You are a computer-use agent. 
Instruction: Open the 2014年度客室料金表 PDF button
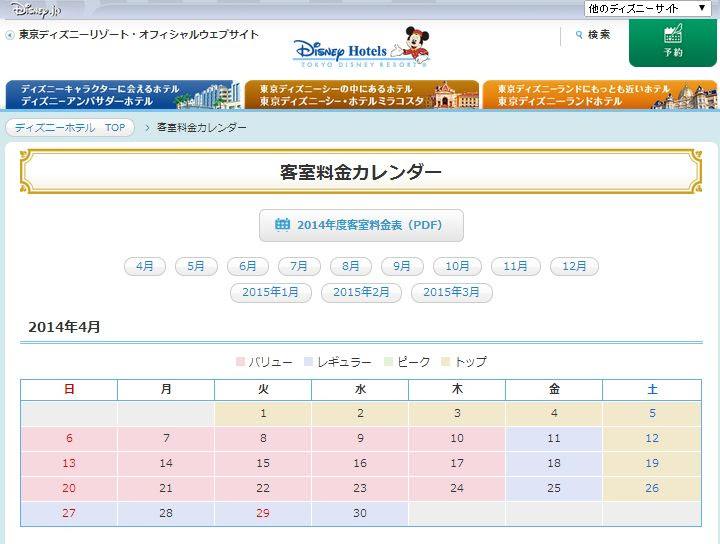[x=361, y=225]
